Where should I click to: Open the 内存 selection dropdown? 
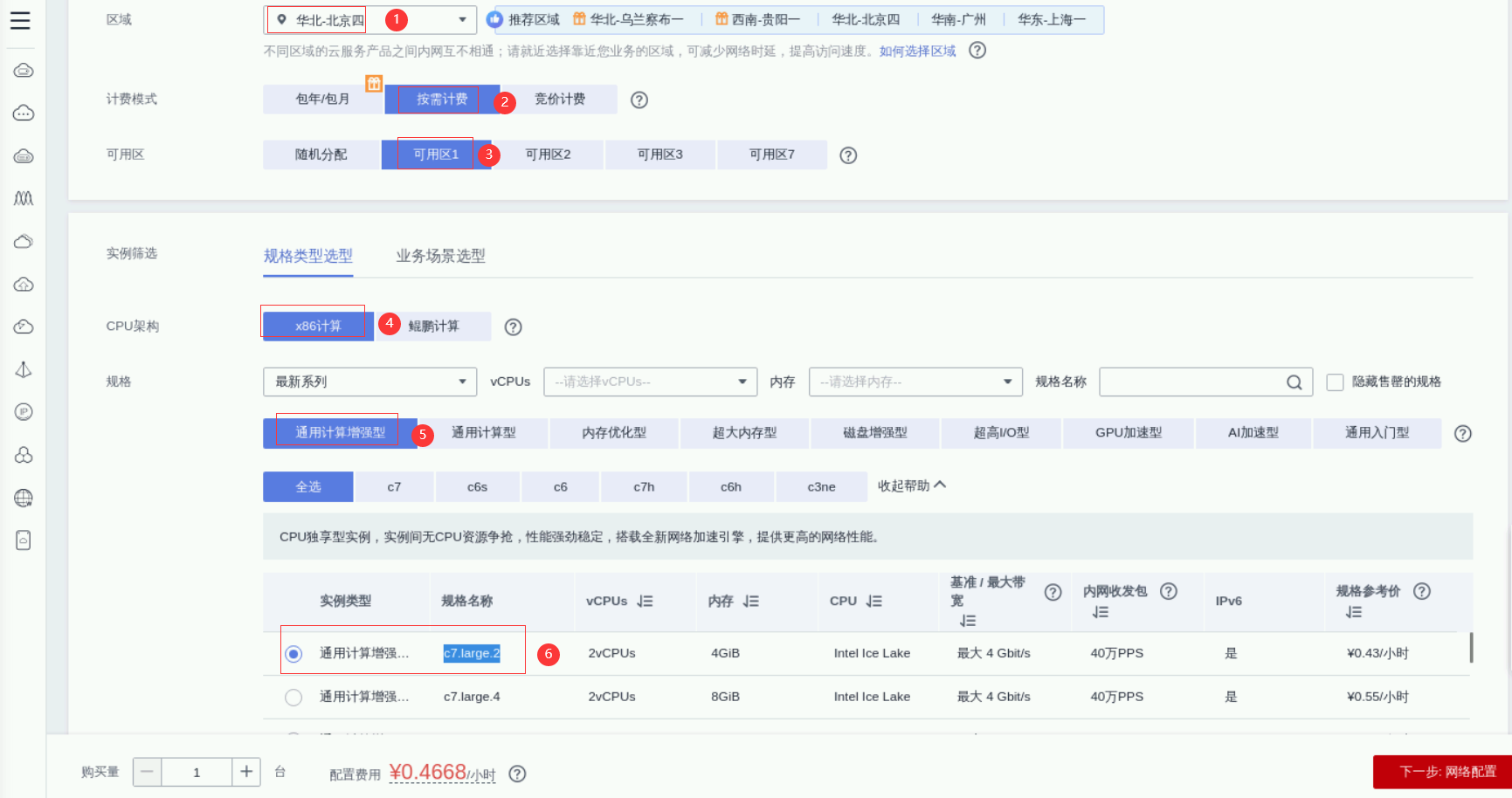[x=915, y=382]
